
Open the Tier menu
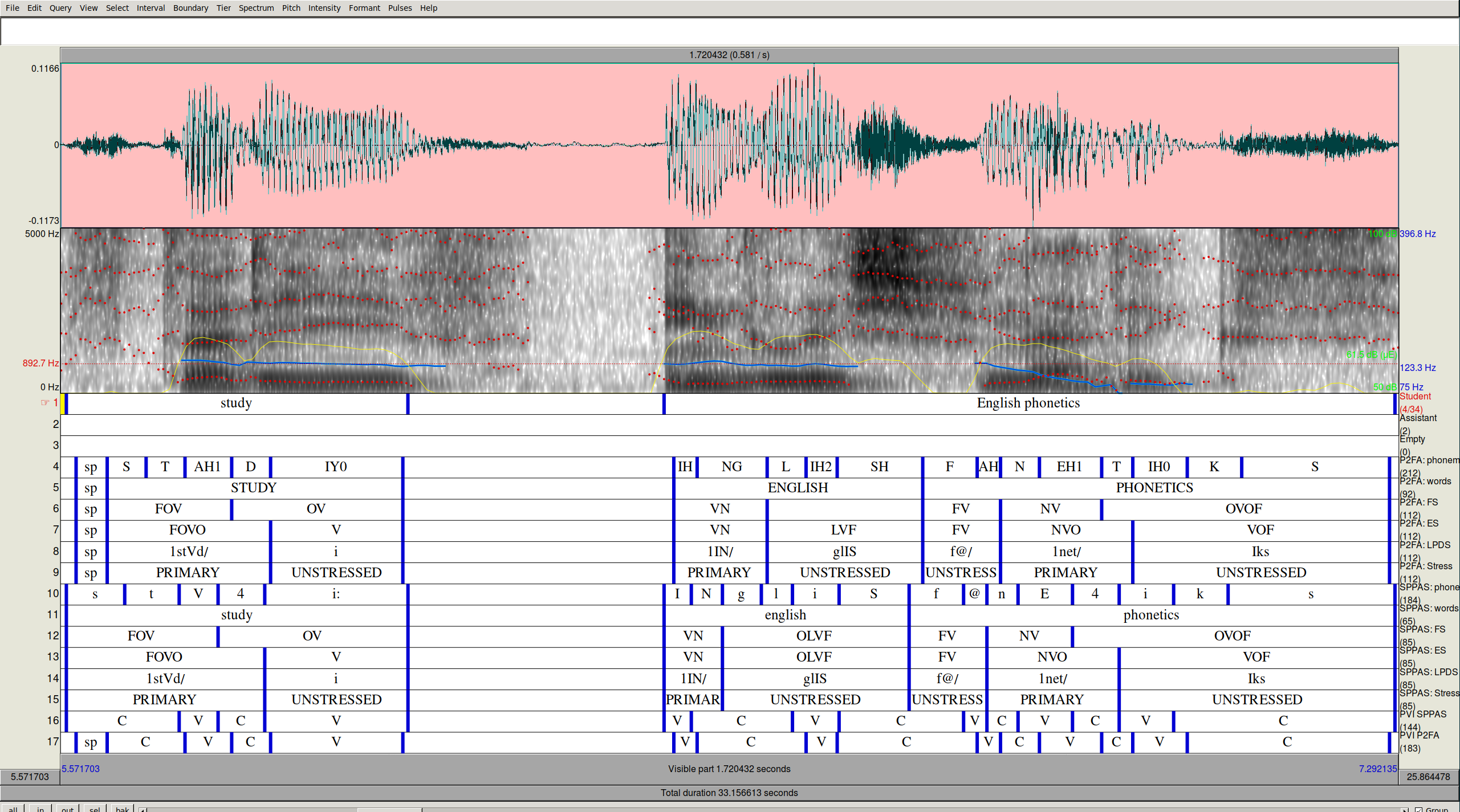click(x=223, y=8)
